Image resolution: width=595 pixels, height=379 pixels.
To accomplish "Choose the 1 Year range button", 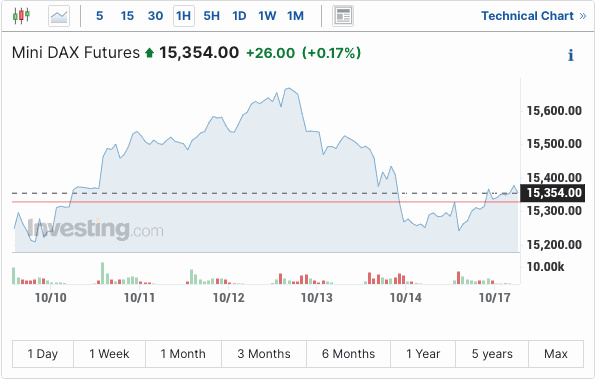I will (x=423, y=354).
